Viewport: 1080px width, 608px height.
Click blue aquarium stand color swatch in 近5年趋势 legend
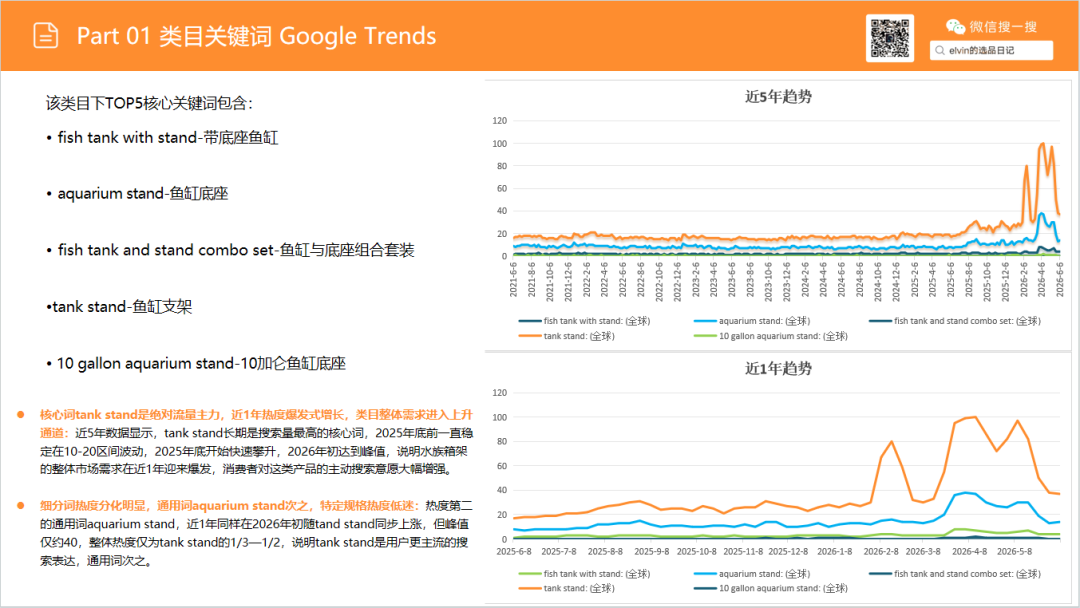[x=705, y=321]
